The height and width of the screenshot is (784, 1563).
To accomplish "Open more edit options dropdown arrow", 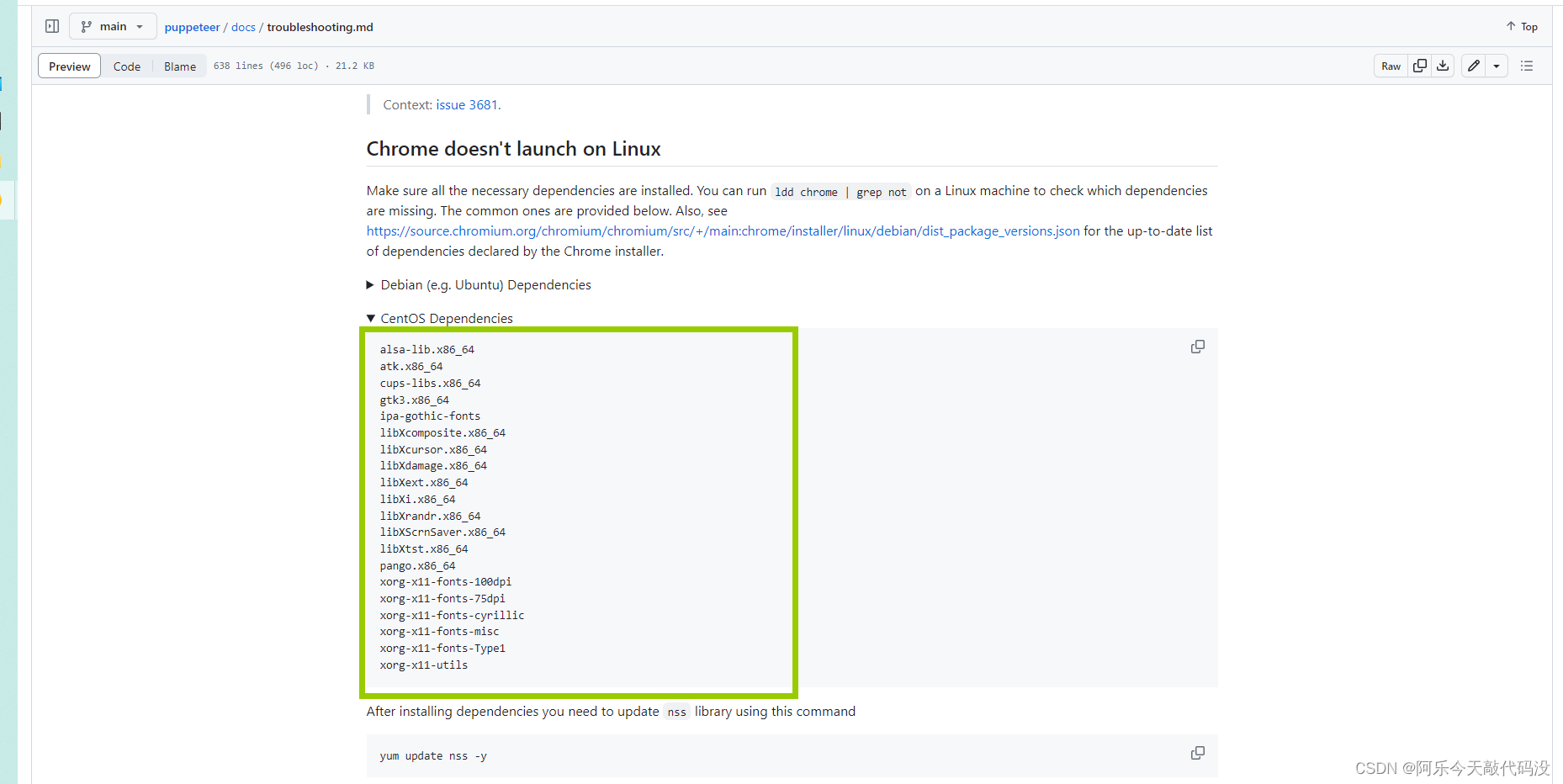I will click(x=1497, y=66).
